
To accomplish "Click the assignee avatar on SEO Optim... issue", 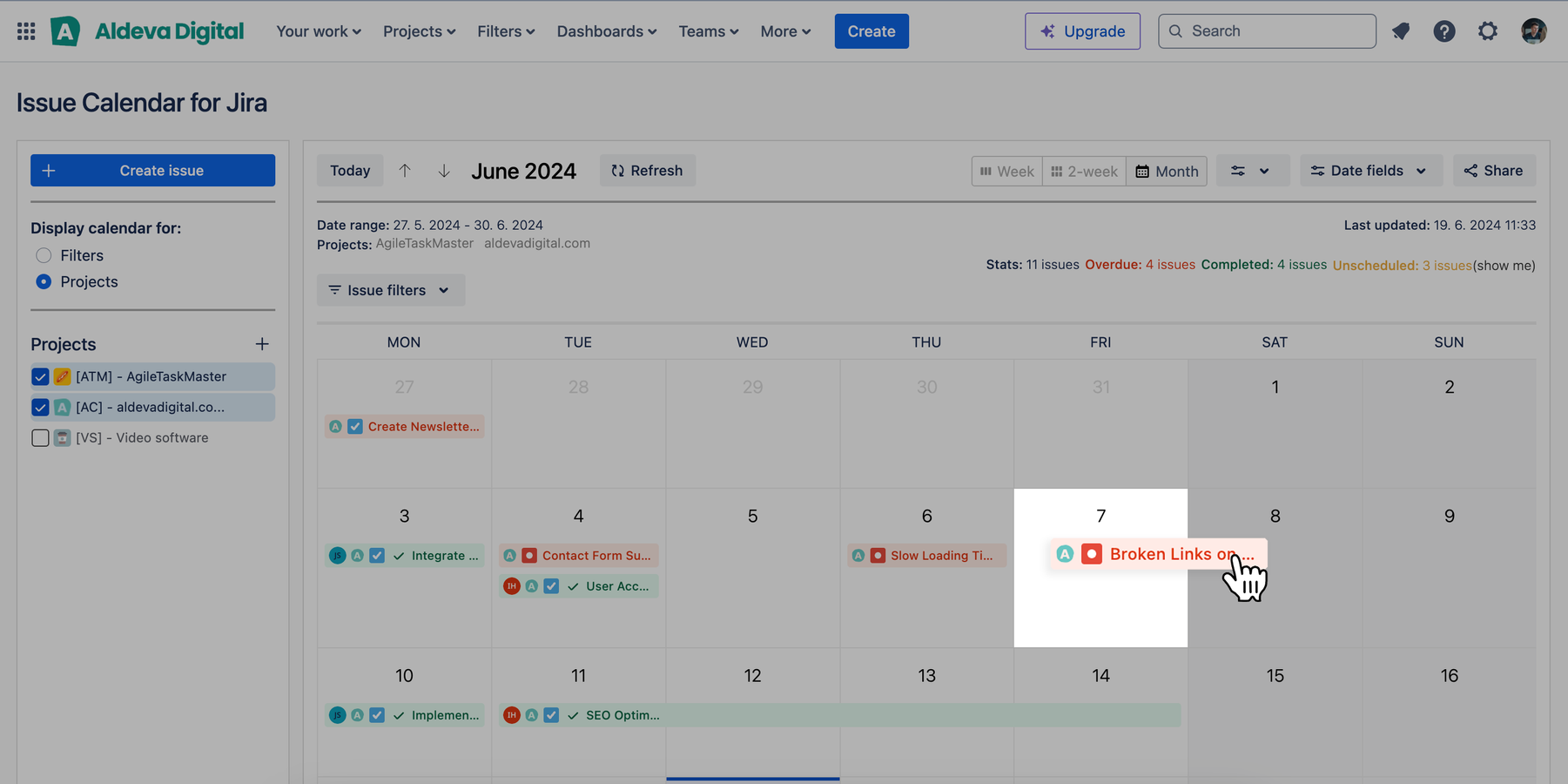I will [512, 715].
